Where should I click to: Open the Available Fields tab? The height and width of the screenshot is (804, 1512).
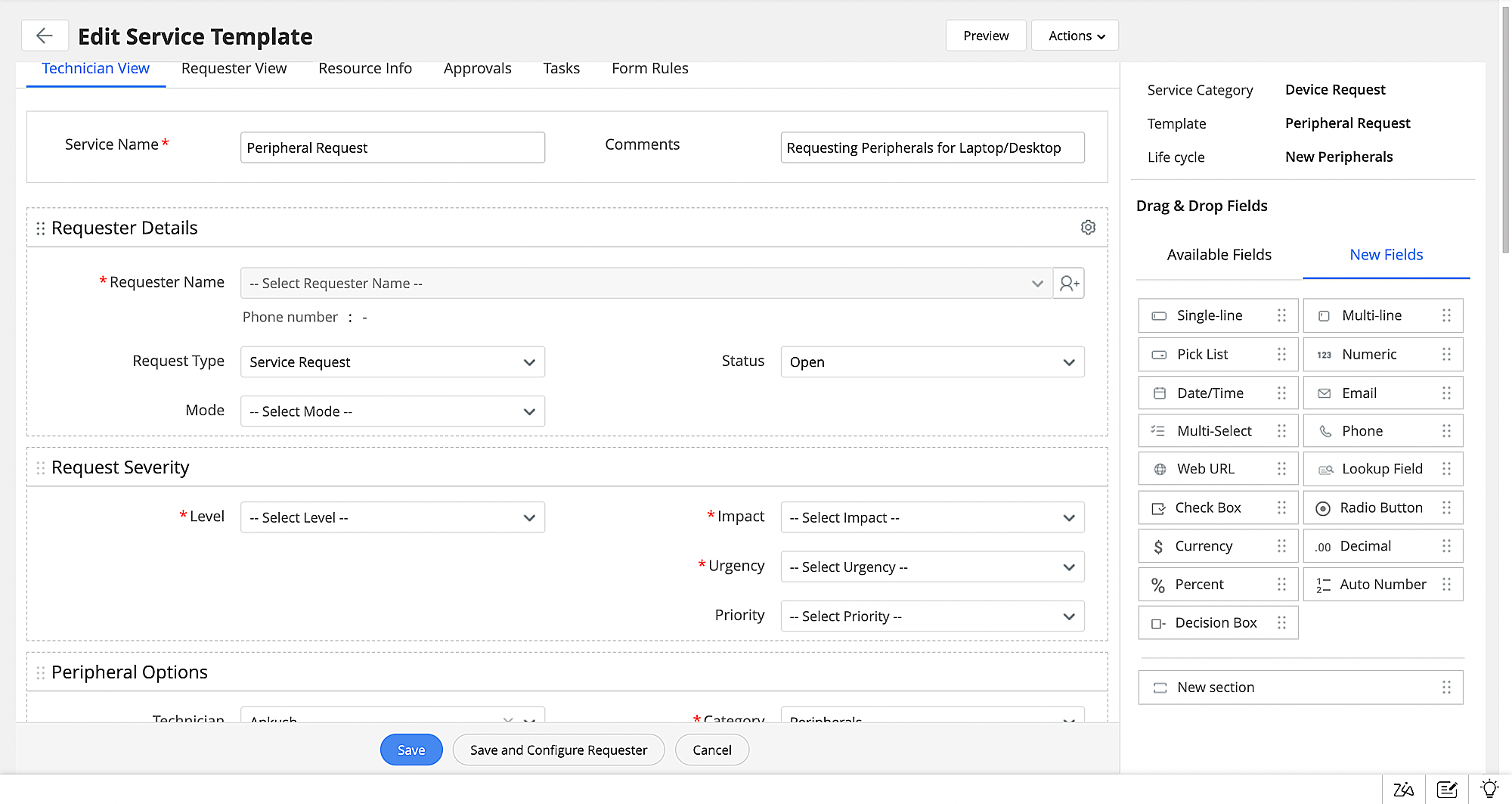[1219, 255]
